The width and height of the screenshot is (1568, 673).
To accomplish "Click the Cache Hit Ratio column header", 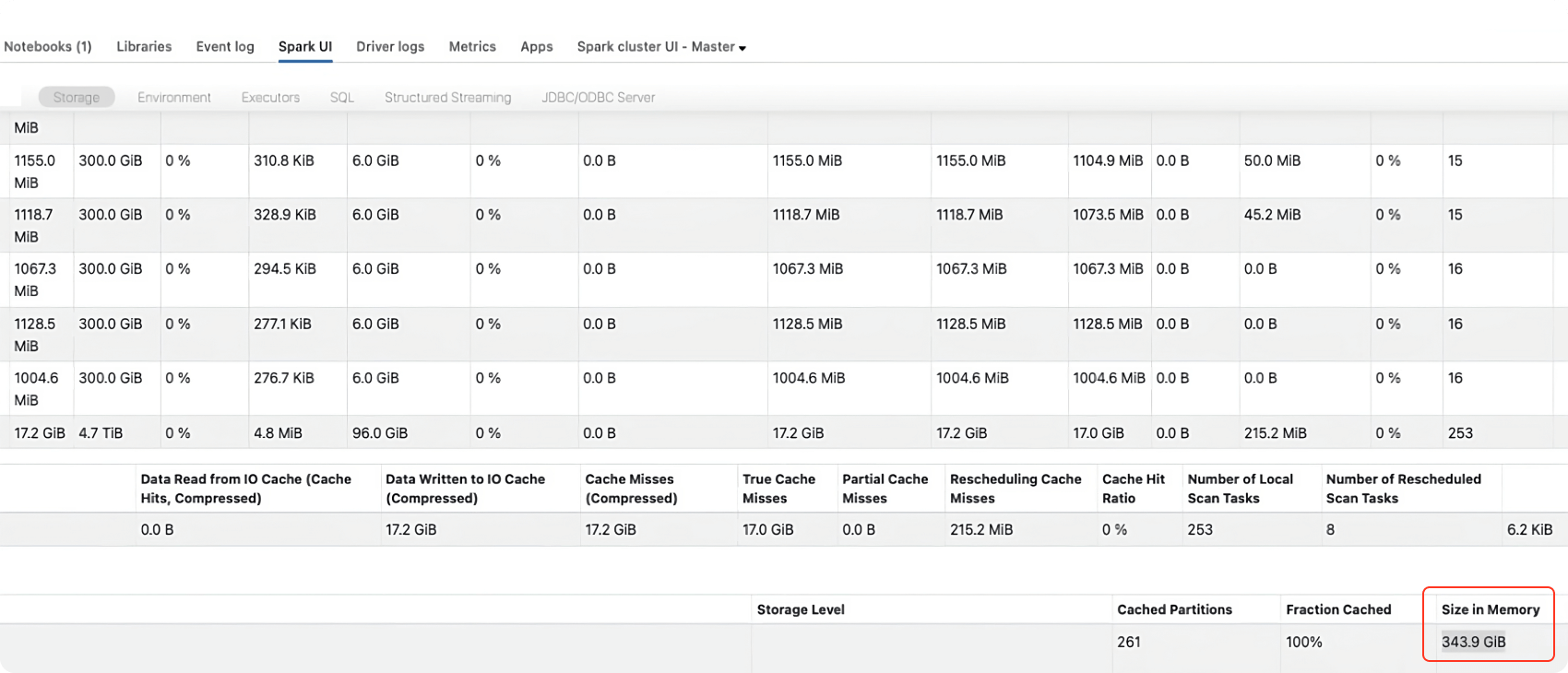I will click(1133, 489).
